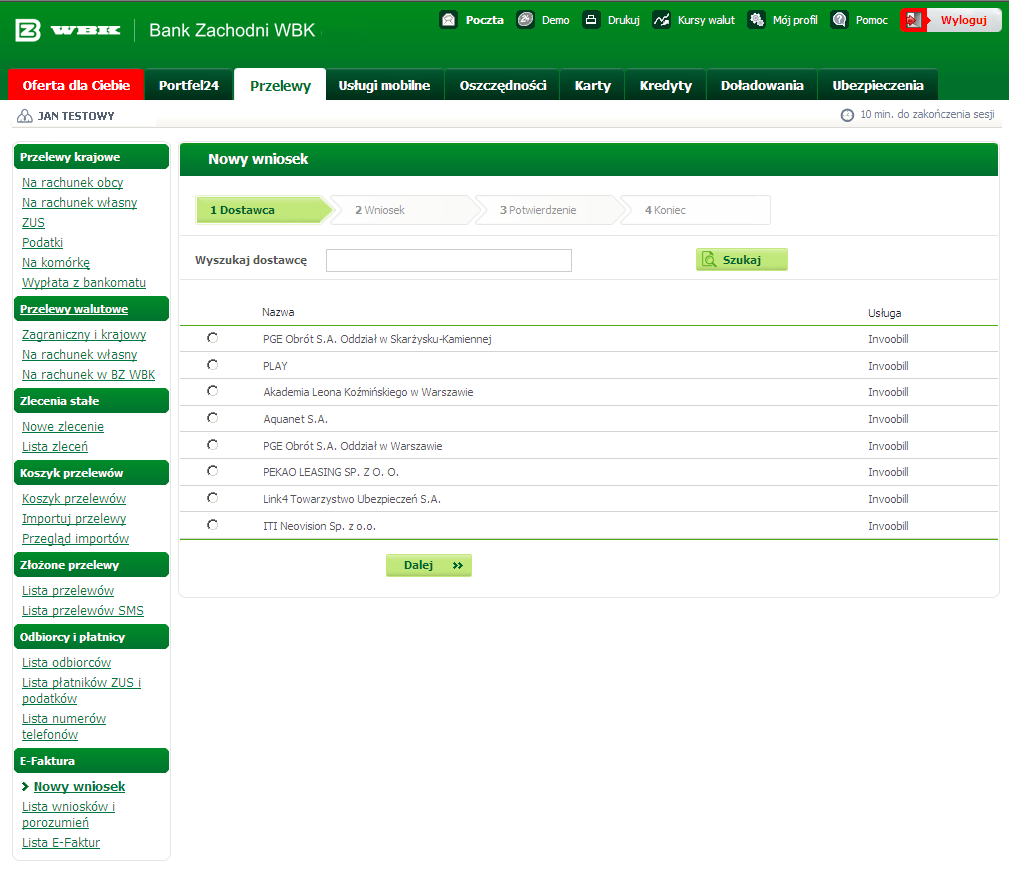Click the red Wyloguj icon
Viewport: 1009px width, 893px height.
[x=914, y=20]
